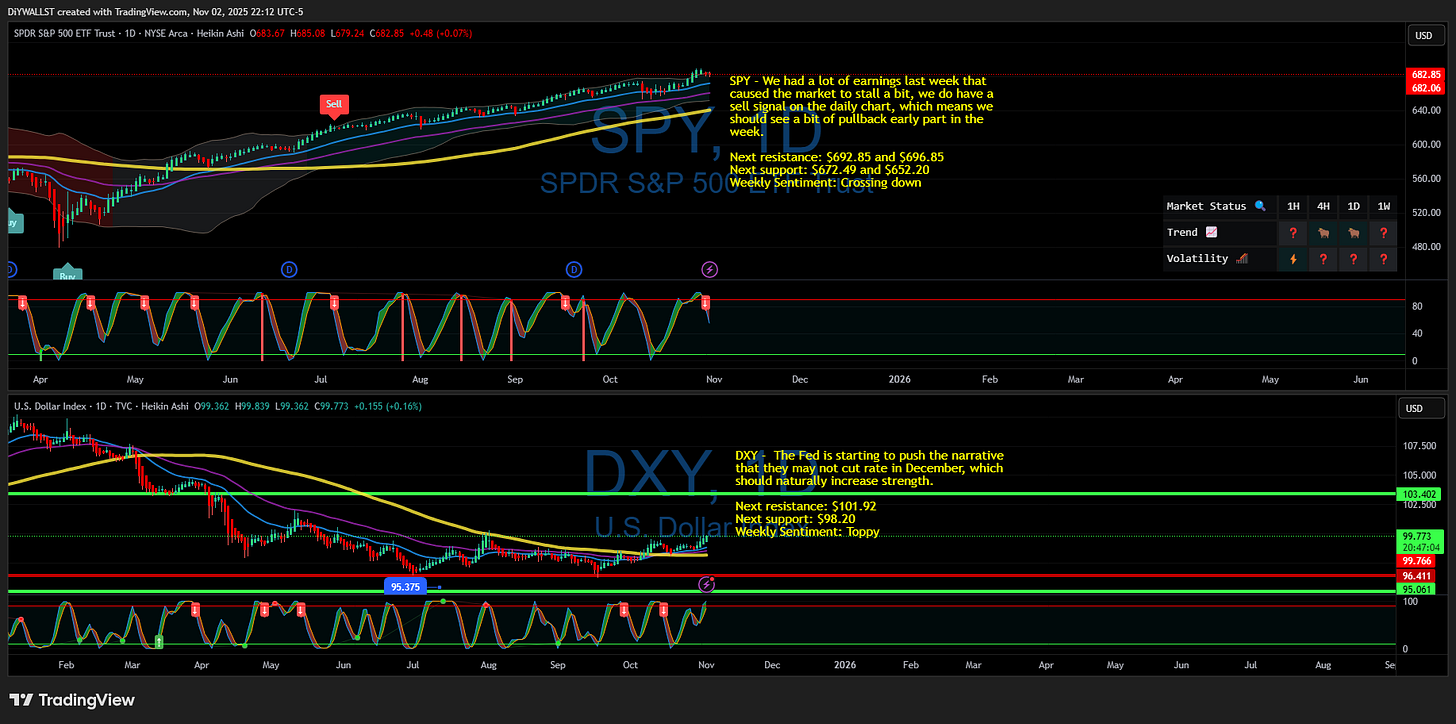Viewport: 1456px width, 724px height.
Task: Click the roller coaster icon beside Volatility
Action: click(1240, 258)
